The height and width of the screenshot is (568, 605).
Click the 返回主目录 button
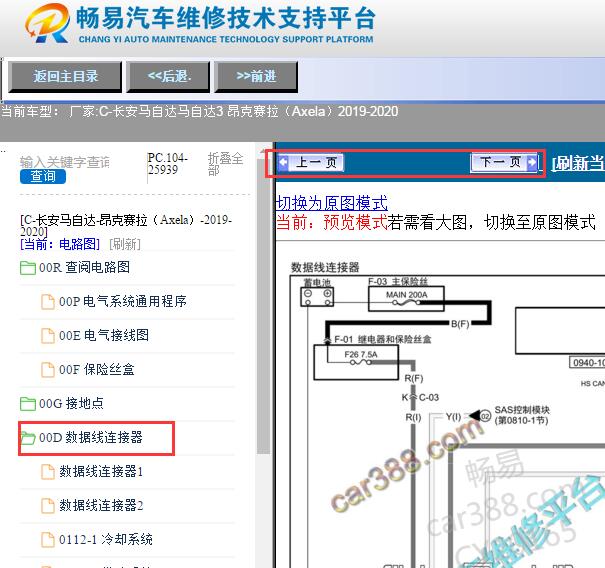coord(65,76)
